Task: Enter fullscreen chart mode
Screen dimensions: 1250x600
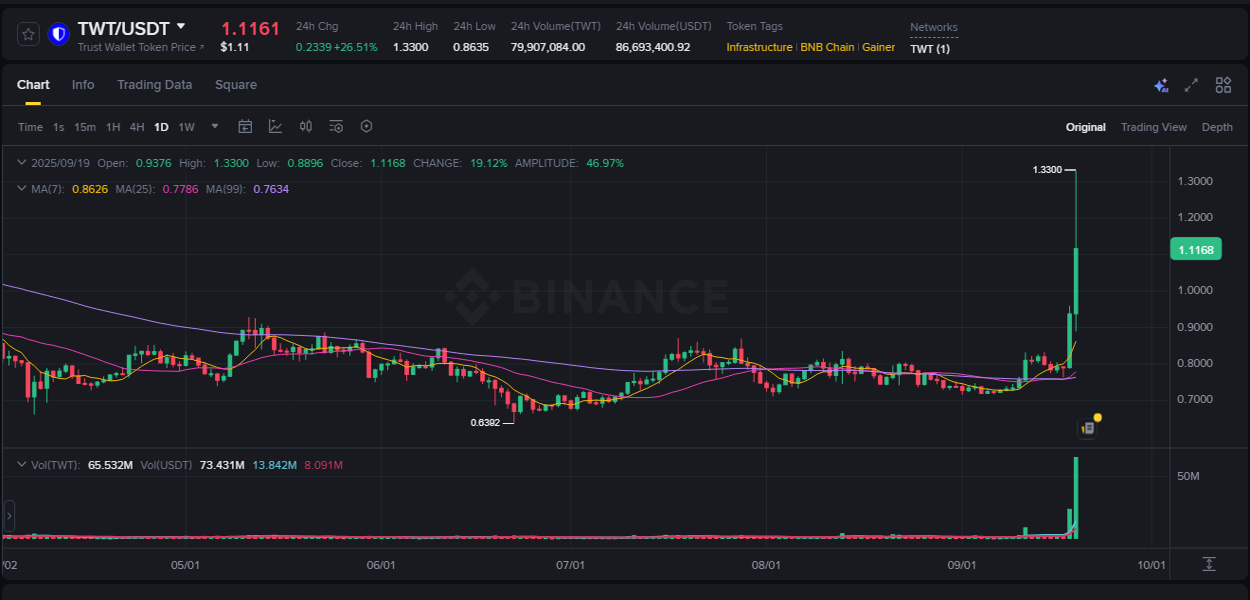Action: point(1190,86)
